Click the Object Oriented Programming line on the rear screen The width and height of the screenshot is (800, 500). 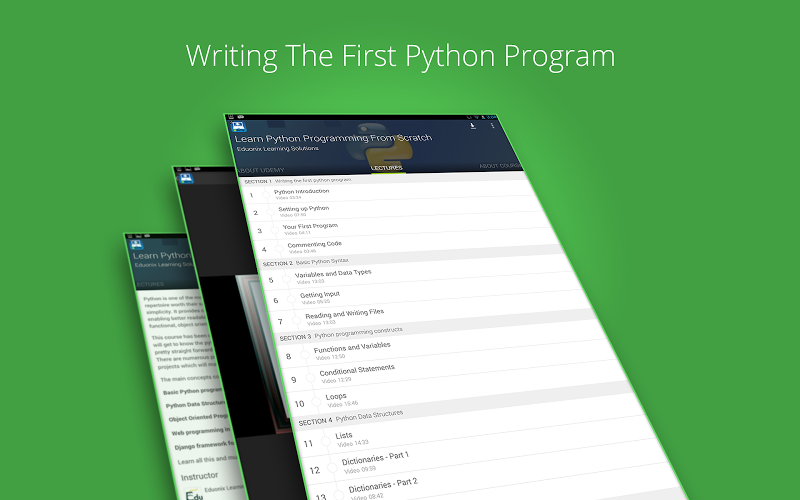198,417
